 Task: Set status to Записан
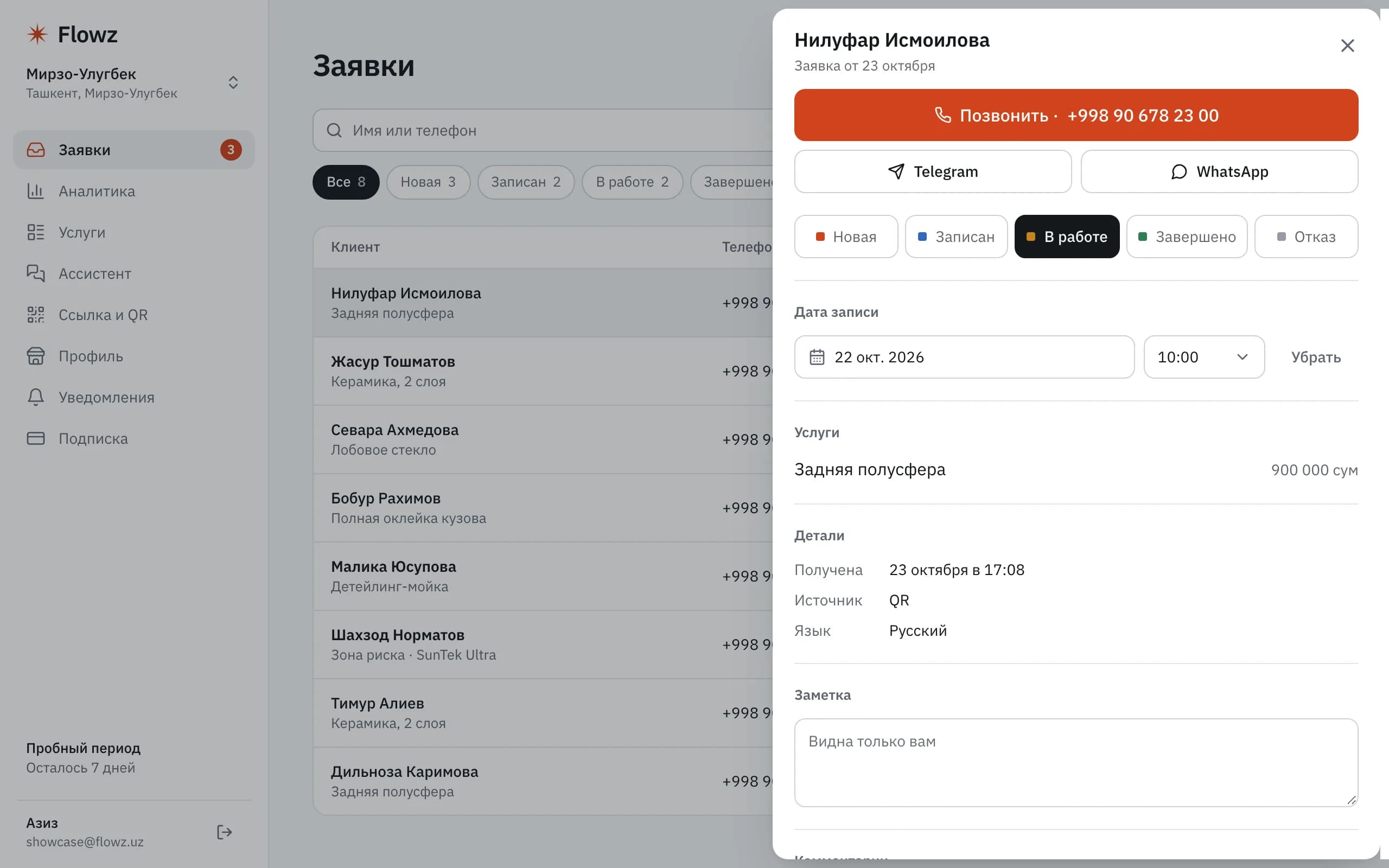point(956,237)
